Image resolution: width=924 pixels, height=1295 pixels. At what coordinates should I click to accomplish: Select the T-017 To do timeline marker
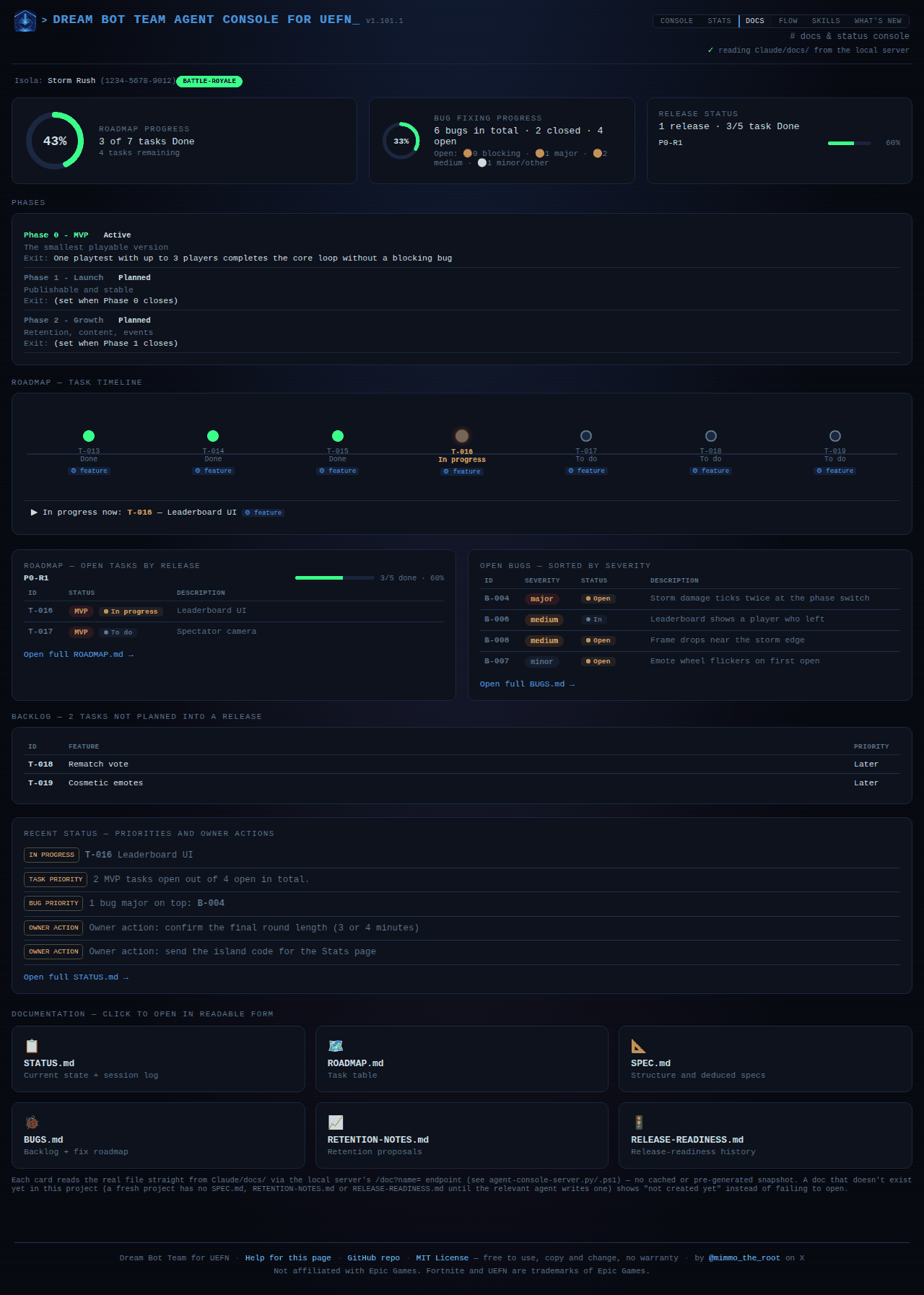586,436
